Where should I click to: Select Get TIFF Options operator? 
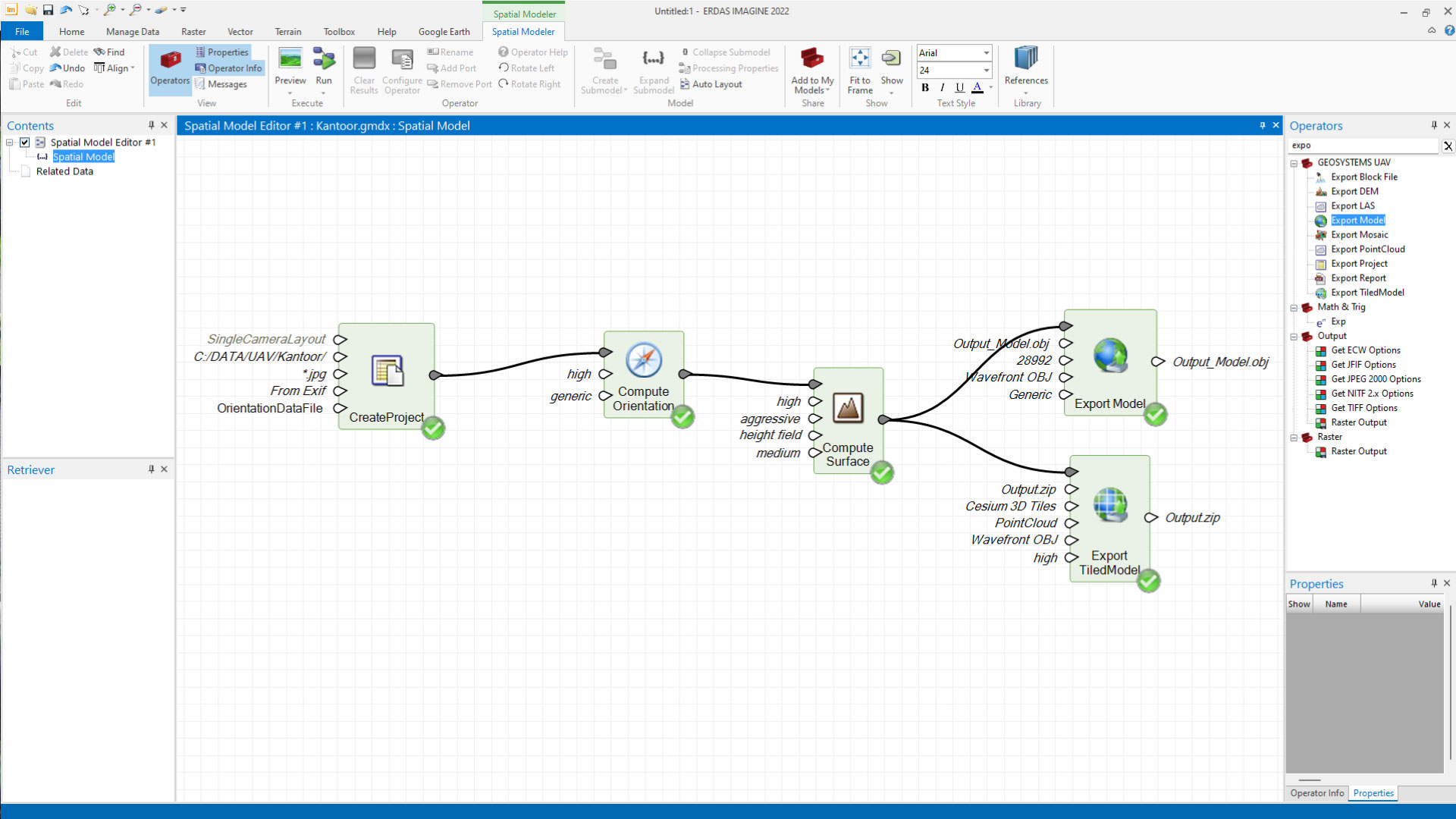click(1364, 408)
